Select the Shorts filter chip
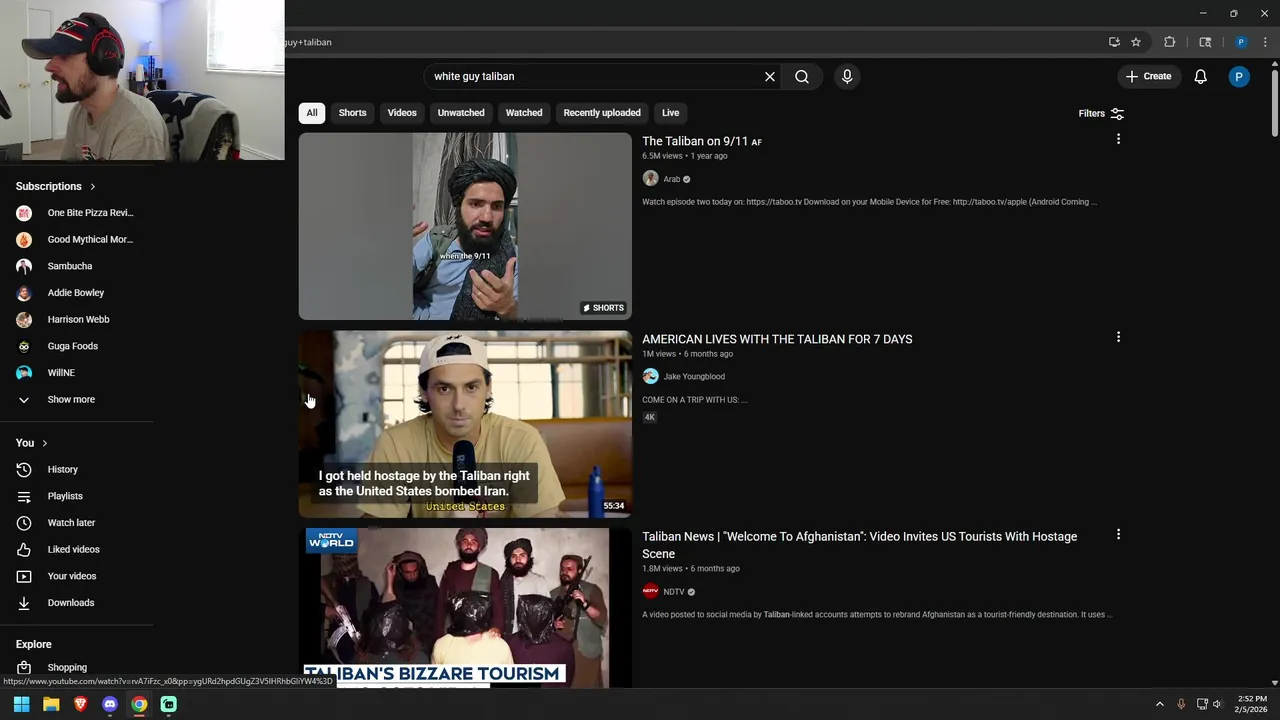Screen dimensions: 1280x720 (352, 113)
